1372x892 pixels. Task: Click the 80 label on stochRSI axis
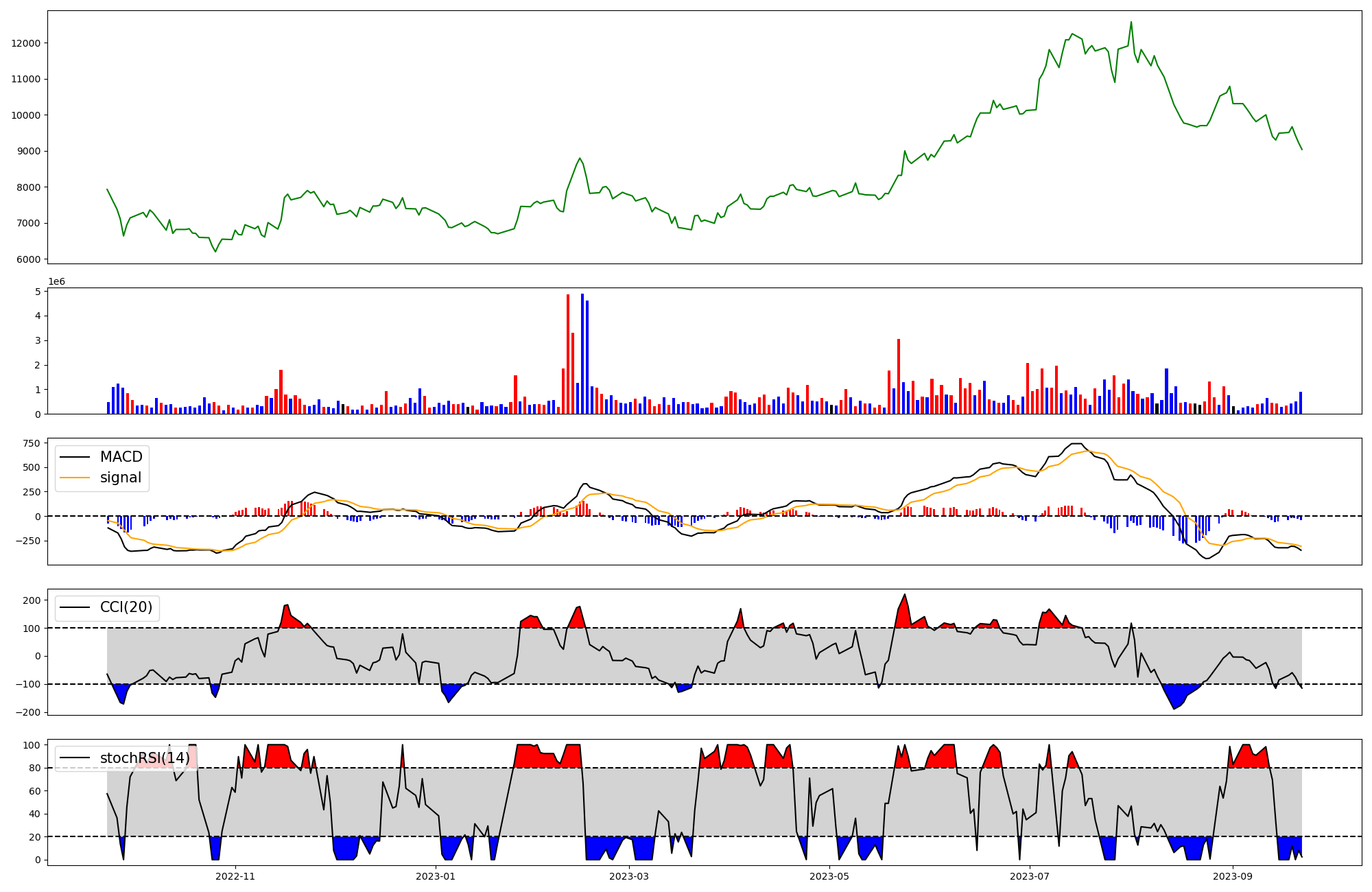pos(34,768)
